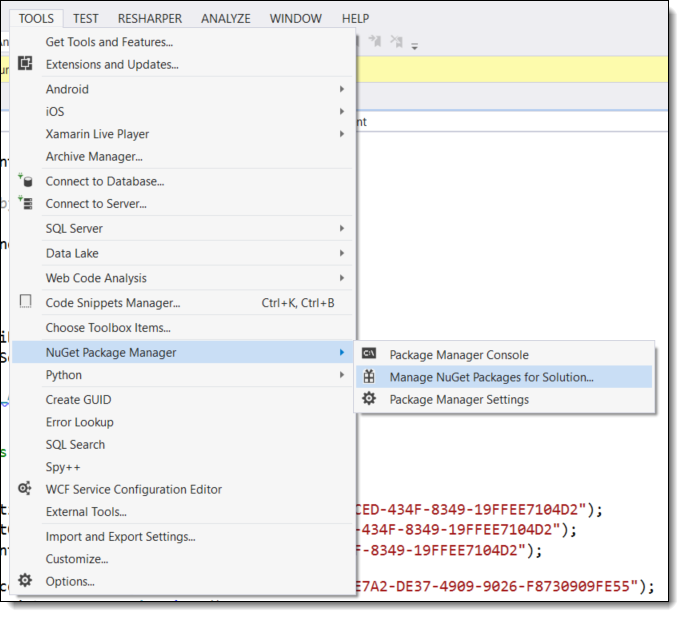Choose Extensions and Updates entry
Screen dimensions: 684x617
182,65
